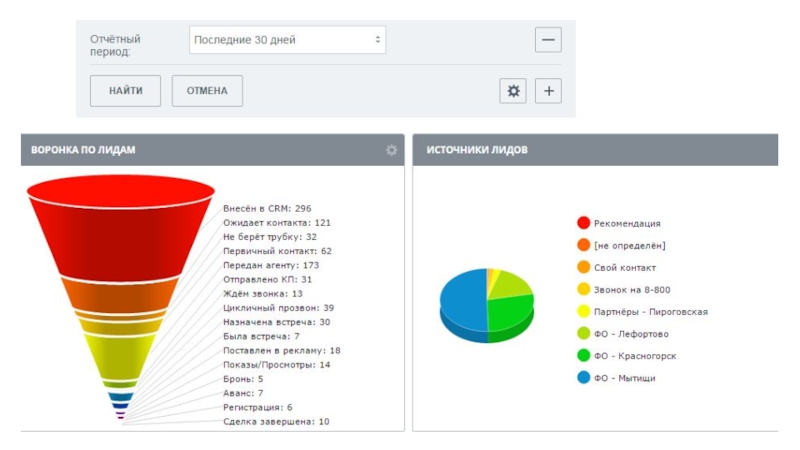Open gear settings in Воронка по лидам header
800x450 pixels.
coord(391,150)
